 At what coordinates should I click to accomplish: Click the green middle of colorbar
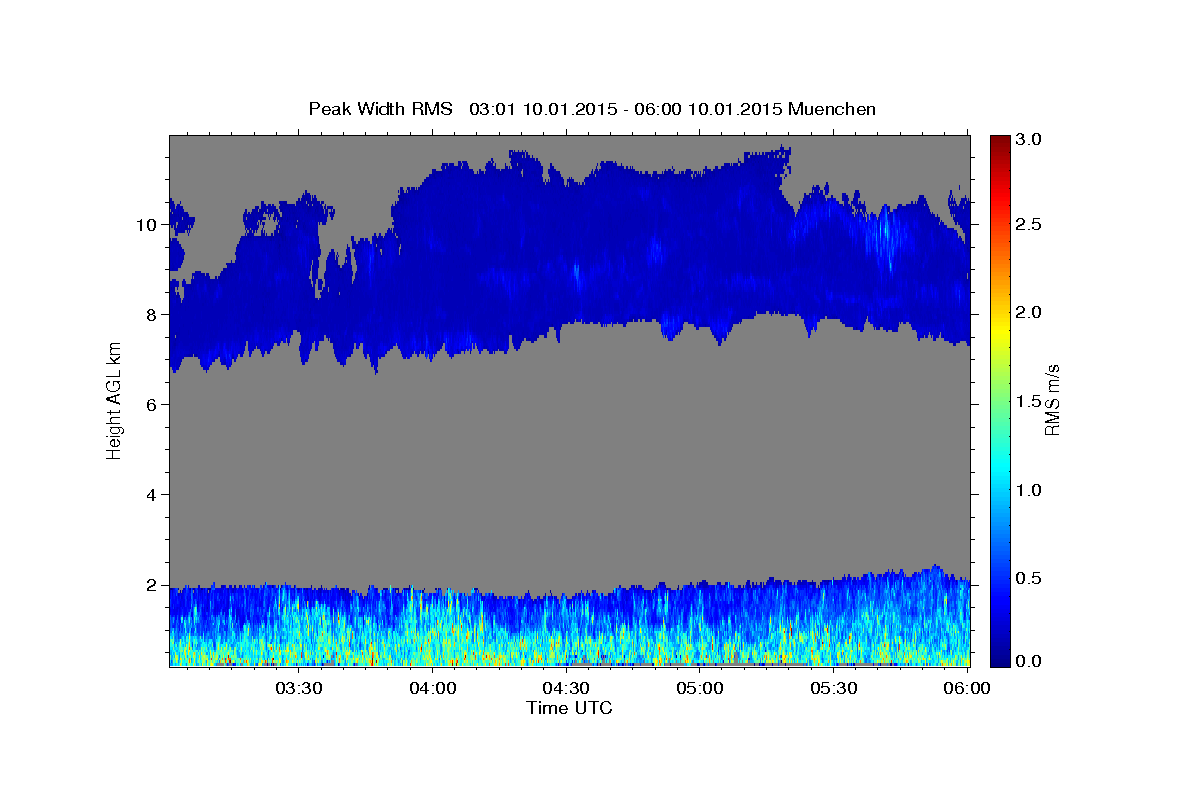pyautogui.click(x=1000, y=400)
